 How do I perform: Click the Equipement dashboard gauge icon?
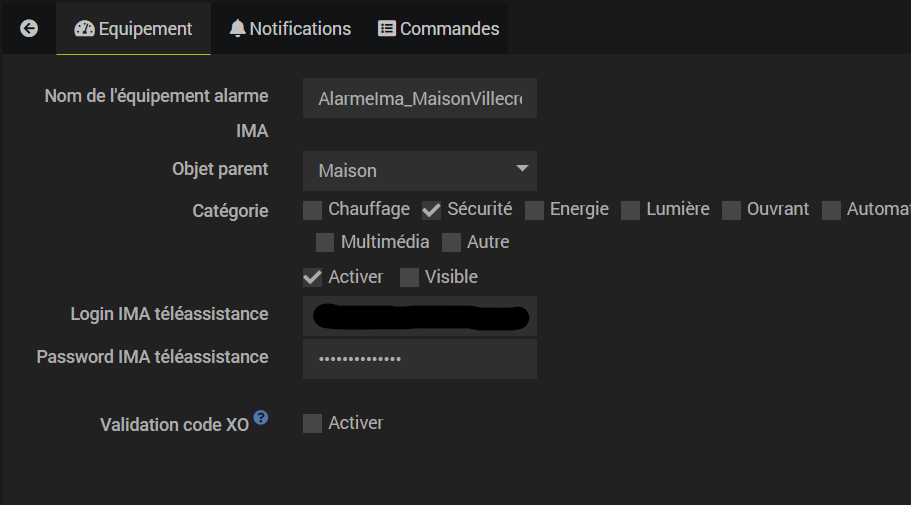[x=84, y=29]
